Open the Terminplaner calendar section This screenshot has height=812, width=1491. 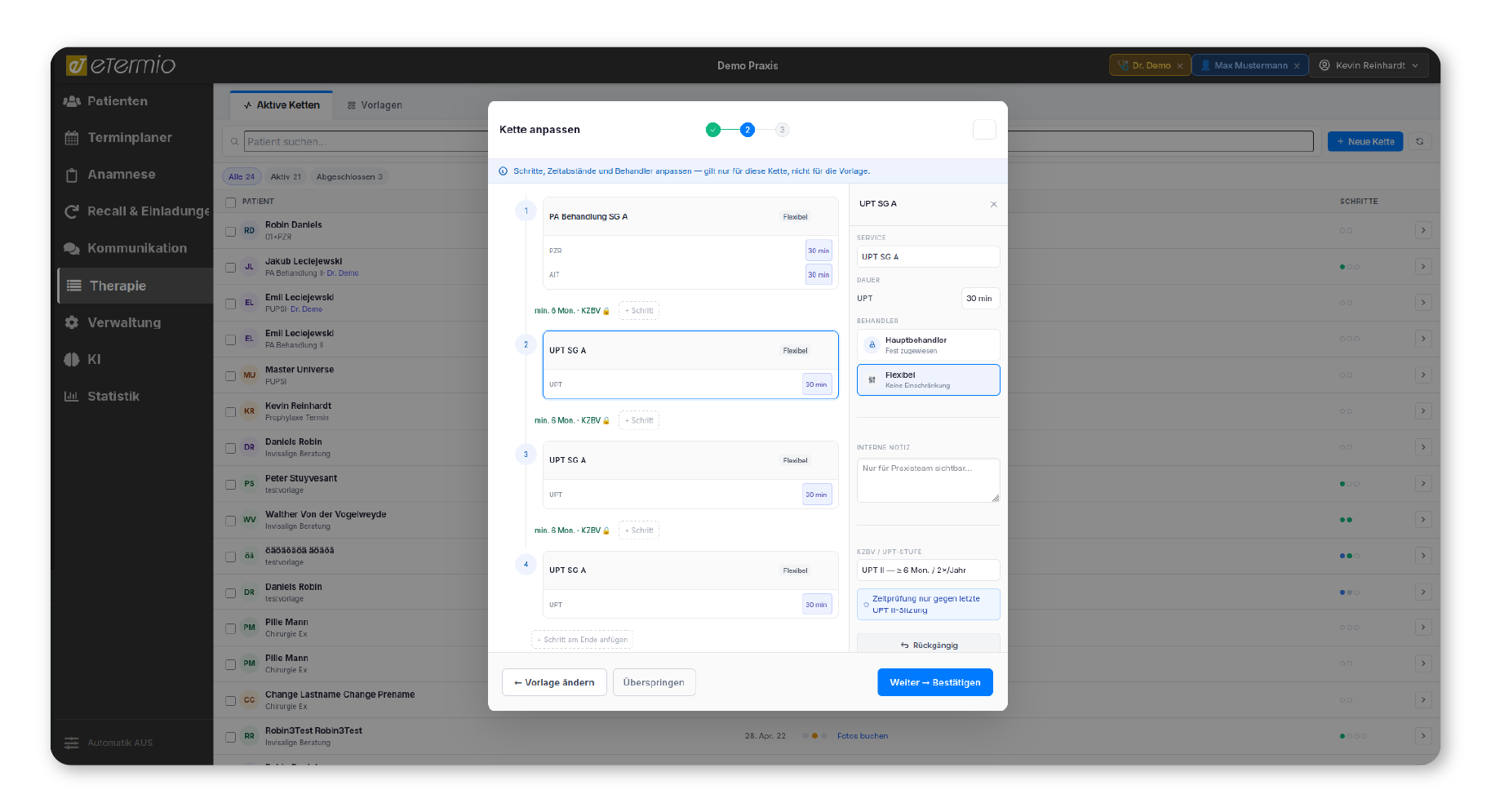(118, 138)
